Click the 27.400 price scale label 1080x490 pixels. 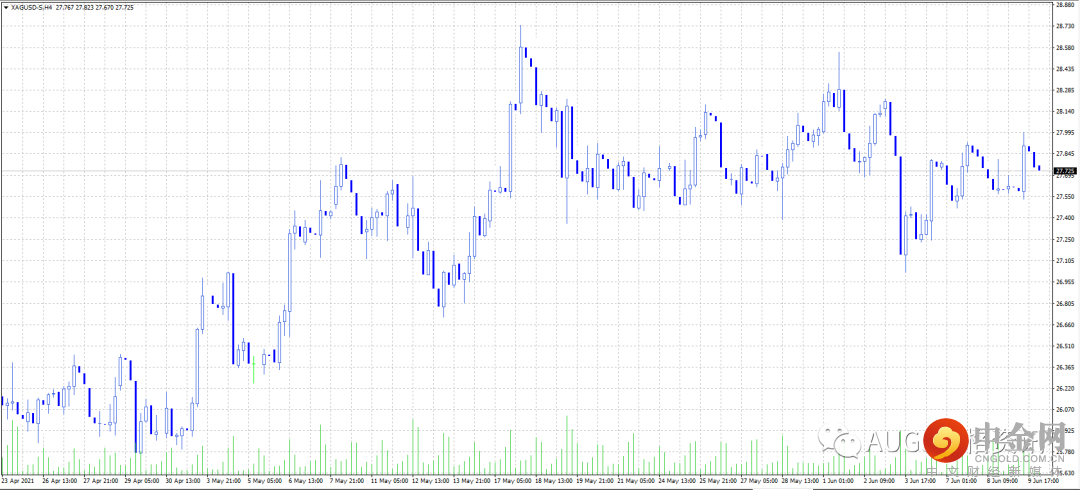pos(1064,218)
